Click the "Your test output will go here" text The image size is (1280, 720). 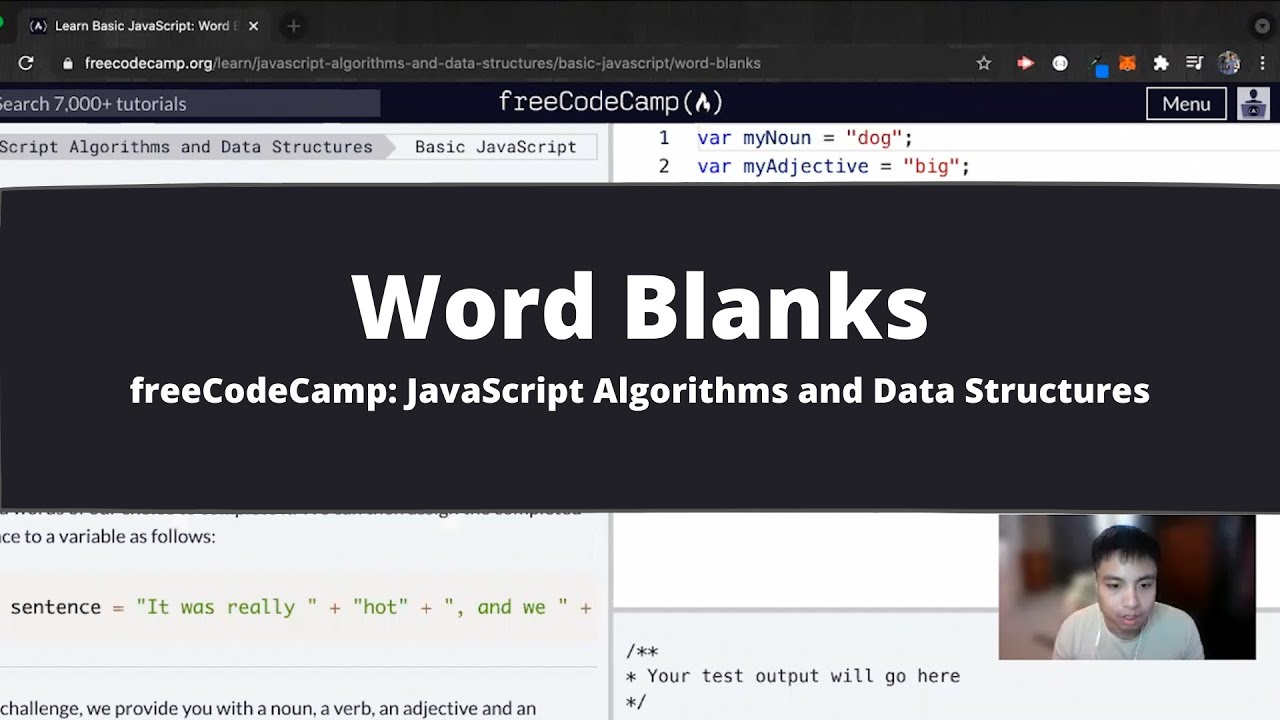pyautogui.click(x=803, y=676)
